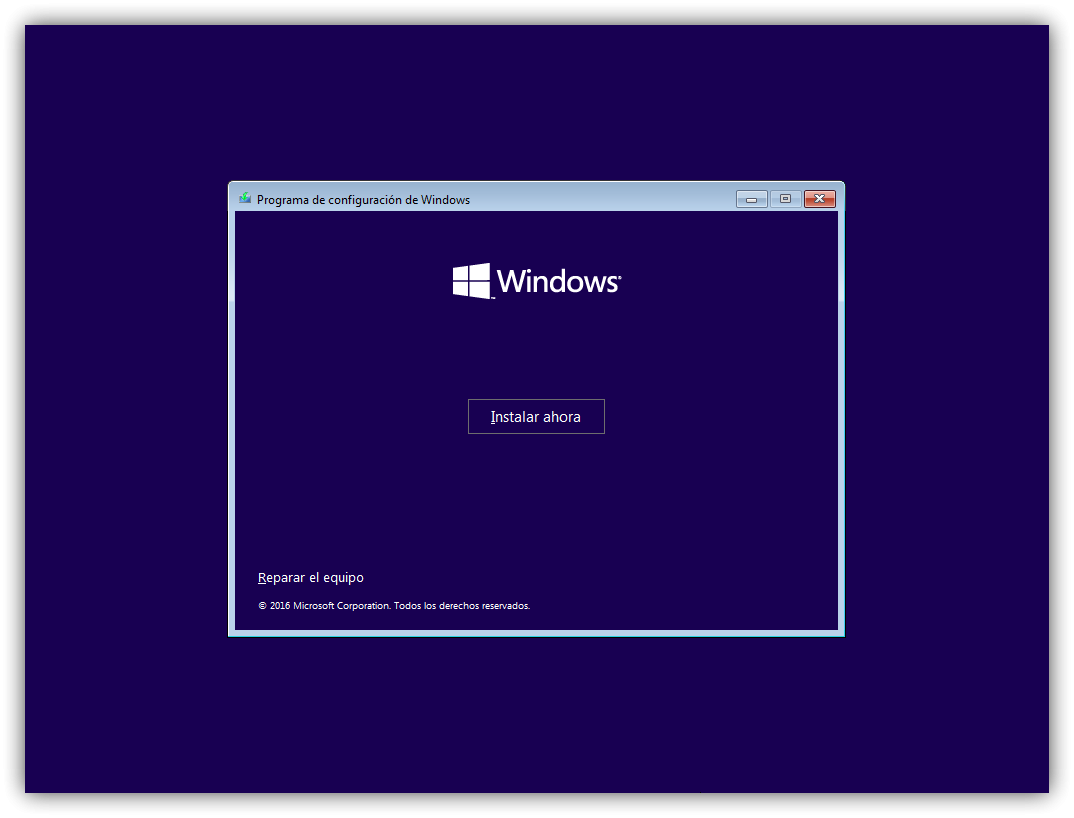Screen dimensions: 1074x818
Task: Minimize the Programa de configuración de Windows window
Action: coord(751,199)
